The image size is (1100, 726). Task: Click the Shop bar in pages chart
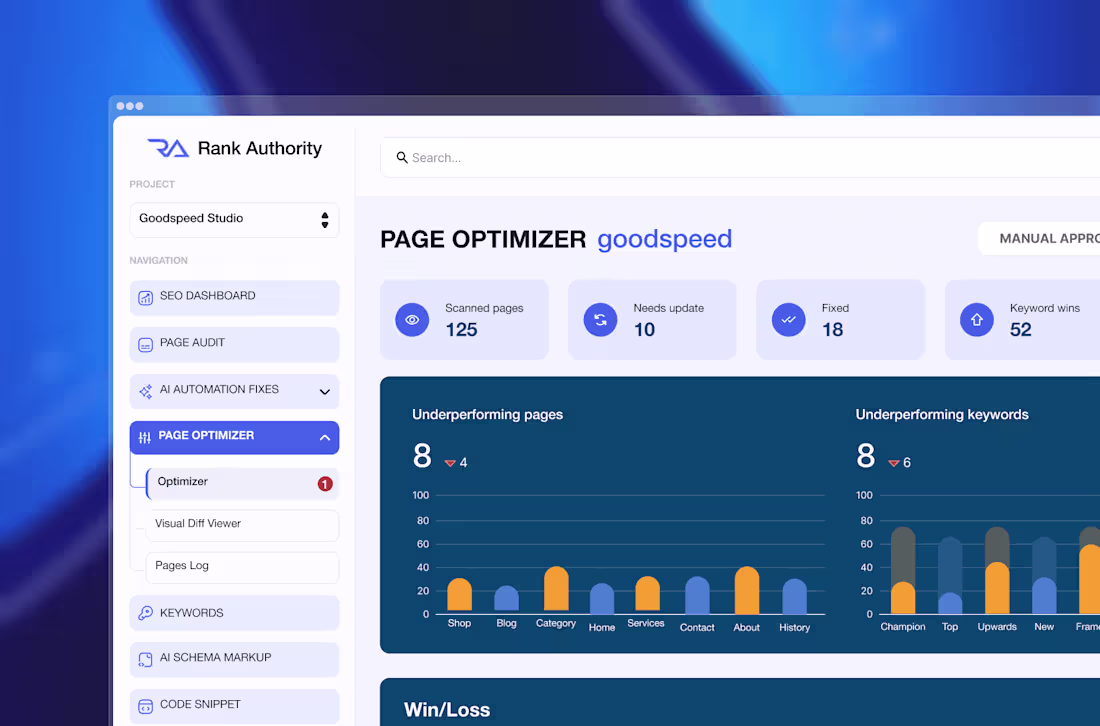(x=460, y=595)
